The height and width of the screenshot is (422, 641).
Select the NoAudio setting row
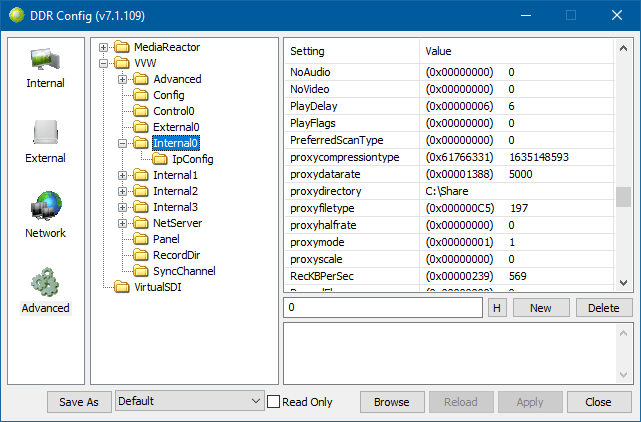tap(449, 72)
